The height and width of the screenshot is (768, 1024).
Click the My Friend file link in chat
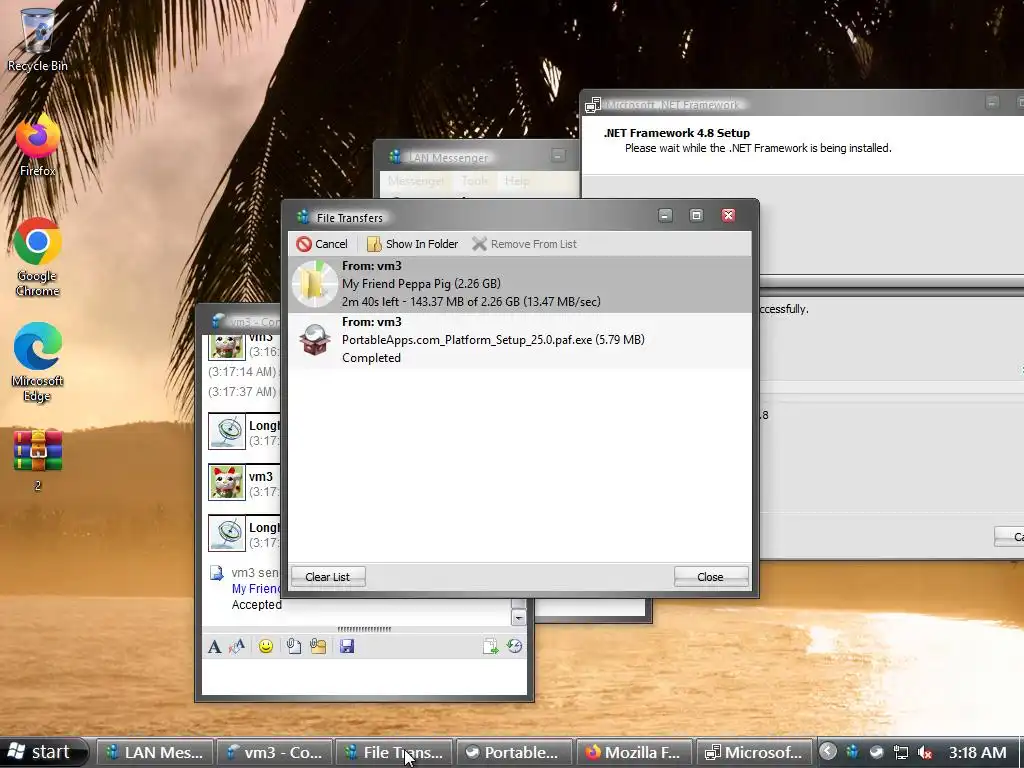click(255, 588)
